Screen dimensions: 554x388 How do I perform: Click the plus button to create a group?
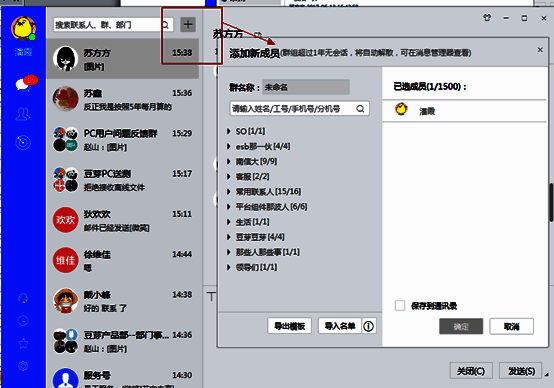(188, 24)
